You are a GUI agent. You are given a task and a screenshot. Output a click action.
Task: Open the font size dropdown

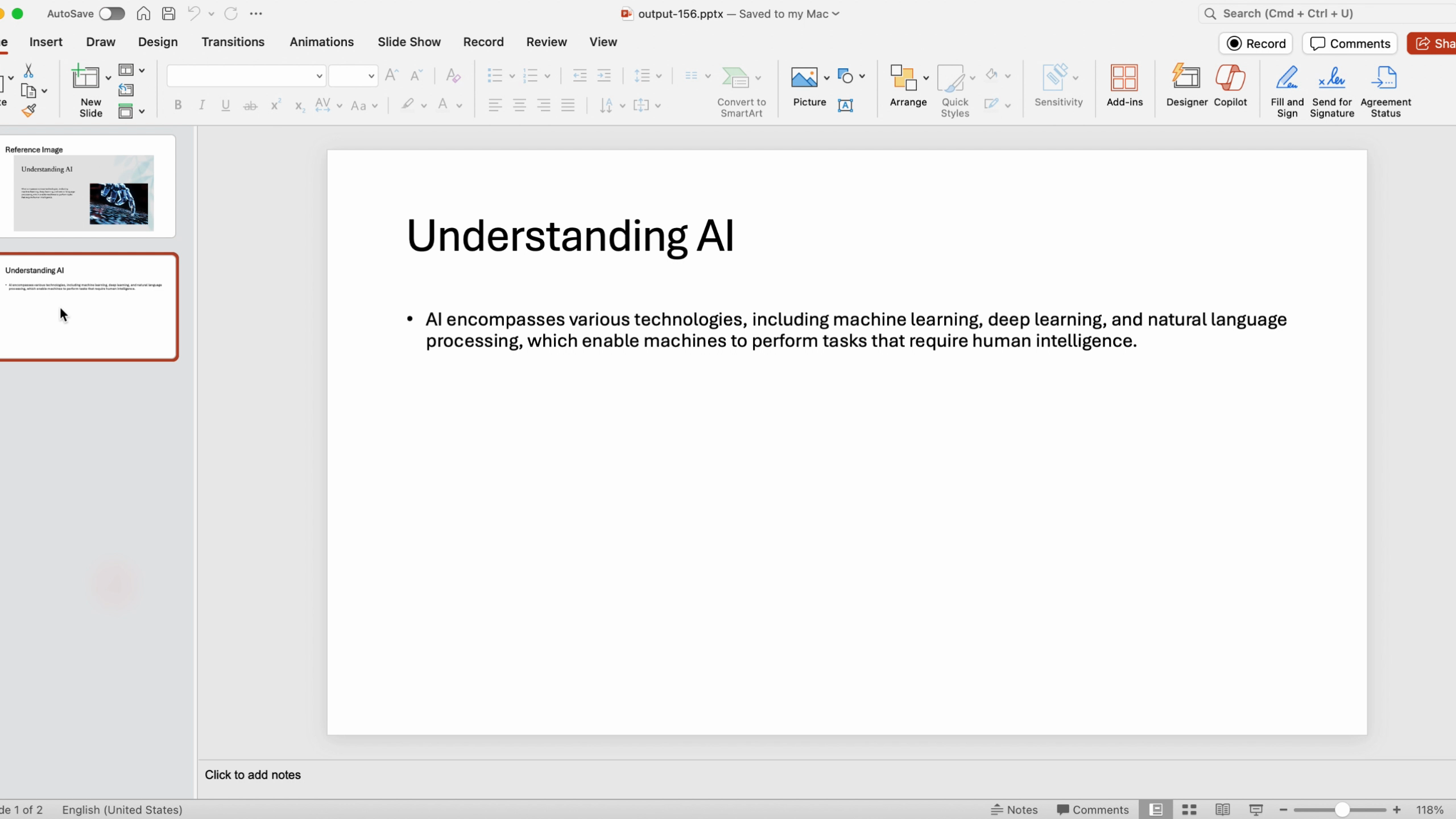371,76
